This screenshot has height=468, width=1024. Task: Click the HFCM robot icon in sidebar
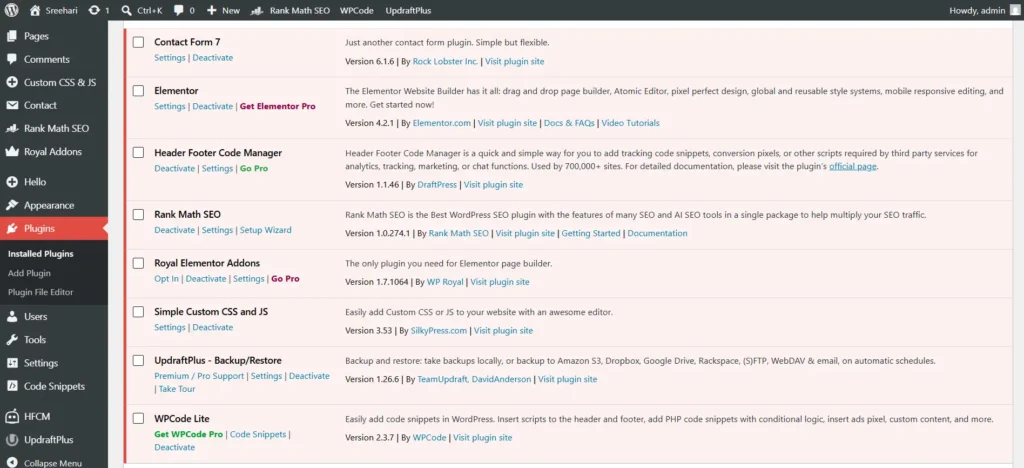click(12, 416)
